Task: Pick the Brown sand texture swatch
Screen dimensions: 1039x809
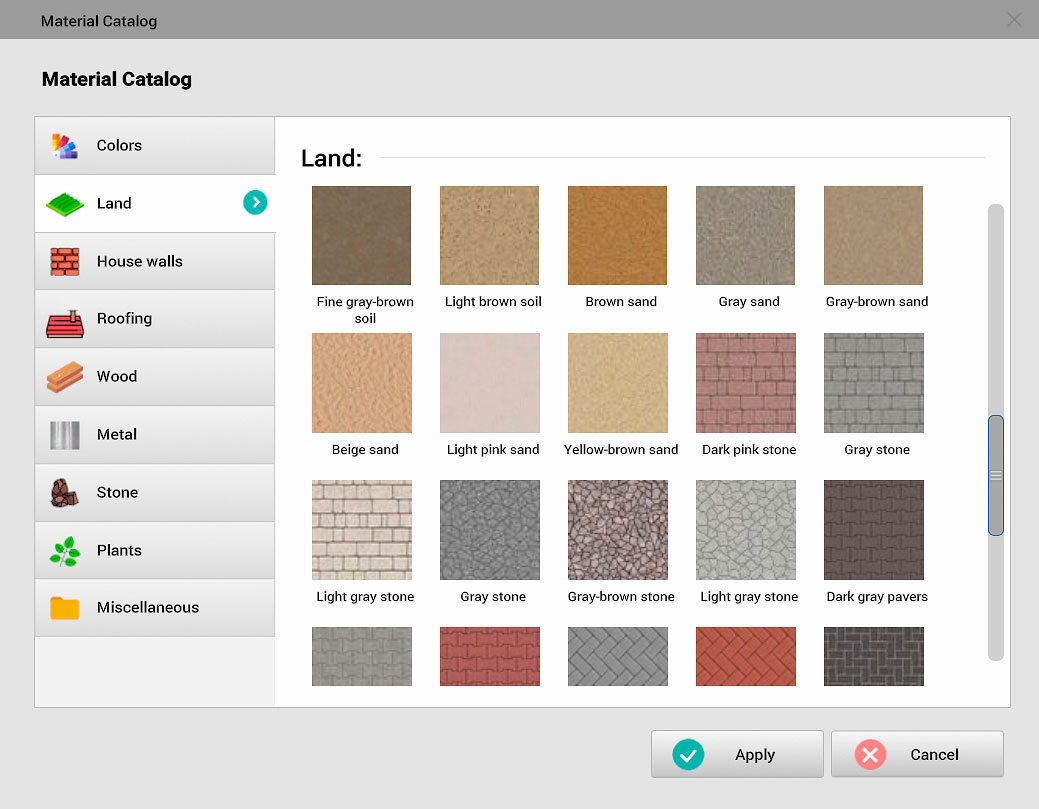Action: [617, 236]
